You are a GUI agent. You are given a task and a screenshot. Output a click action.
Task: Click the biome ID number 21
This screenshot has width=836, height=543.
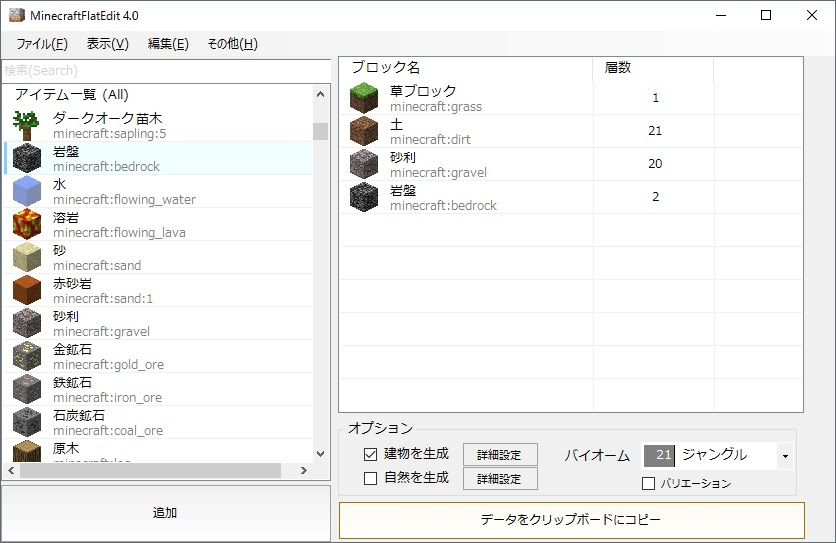point(660,455)
